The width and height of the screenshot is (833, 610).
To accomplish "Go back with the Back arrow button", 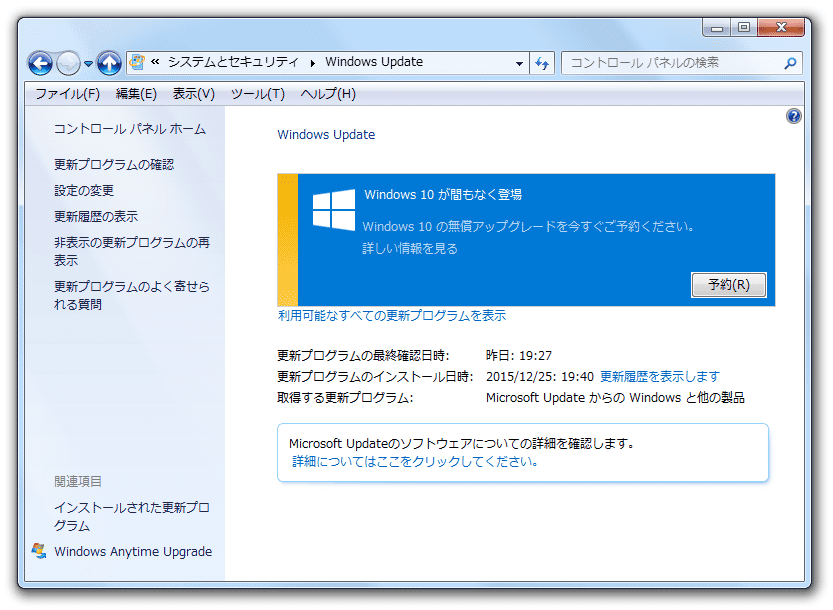I will [40, 64].
